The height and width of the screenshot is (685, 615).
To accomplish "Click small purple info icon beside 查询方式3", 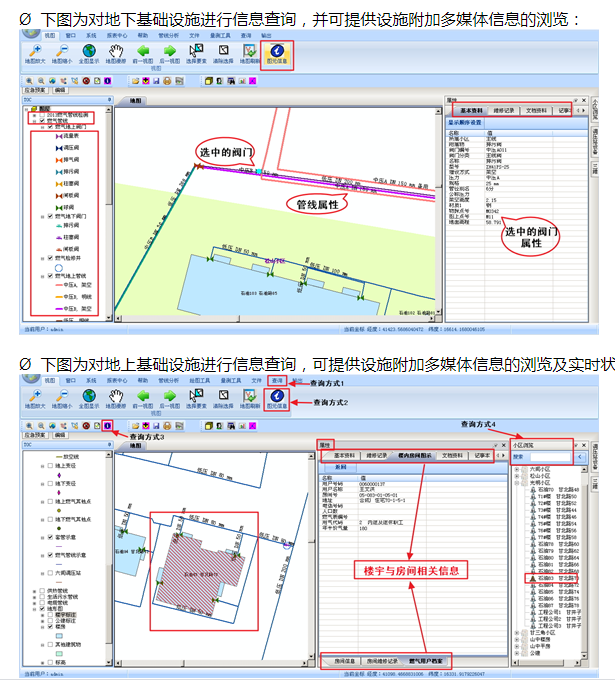I will (108, 427).
